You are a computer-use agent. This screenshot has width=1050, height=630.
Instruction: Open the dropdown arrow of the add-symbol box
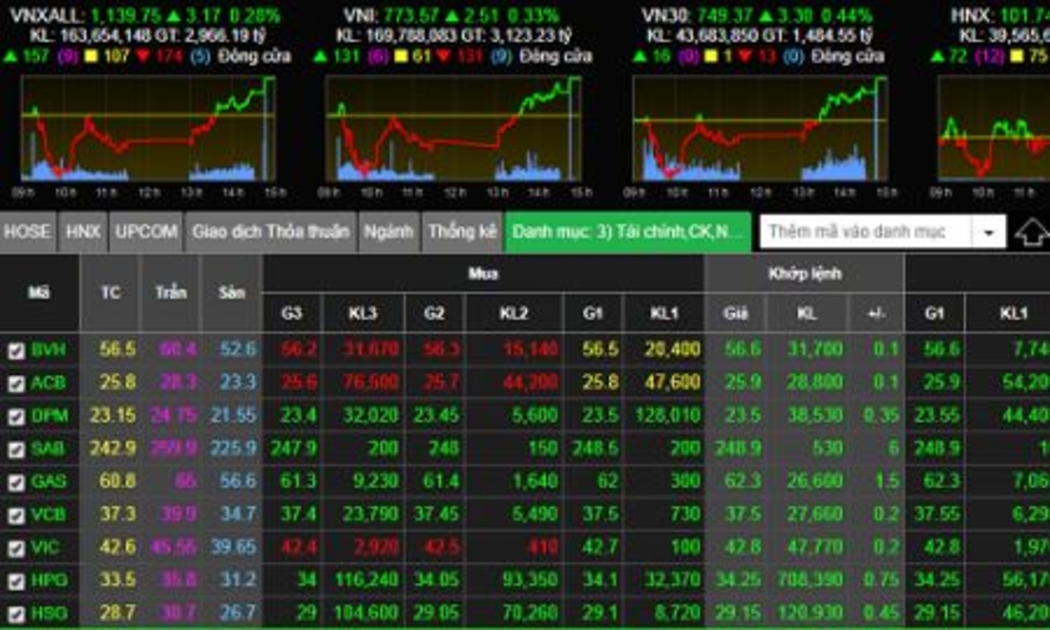pos(989,232)
